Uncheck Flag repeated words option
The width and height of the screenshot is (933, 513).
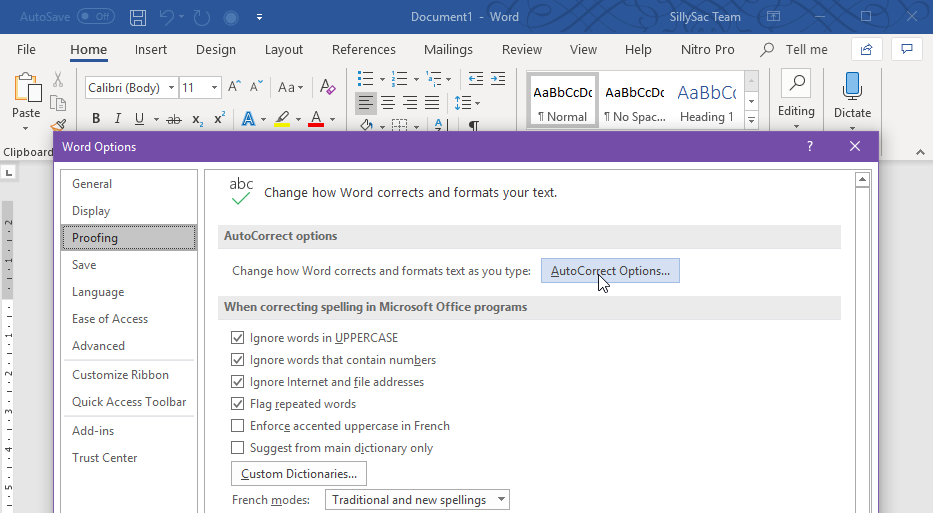[238, 404]
